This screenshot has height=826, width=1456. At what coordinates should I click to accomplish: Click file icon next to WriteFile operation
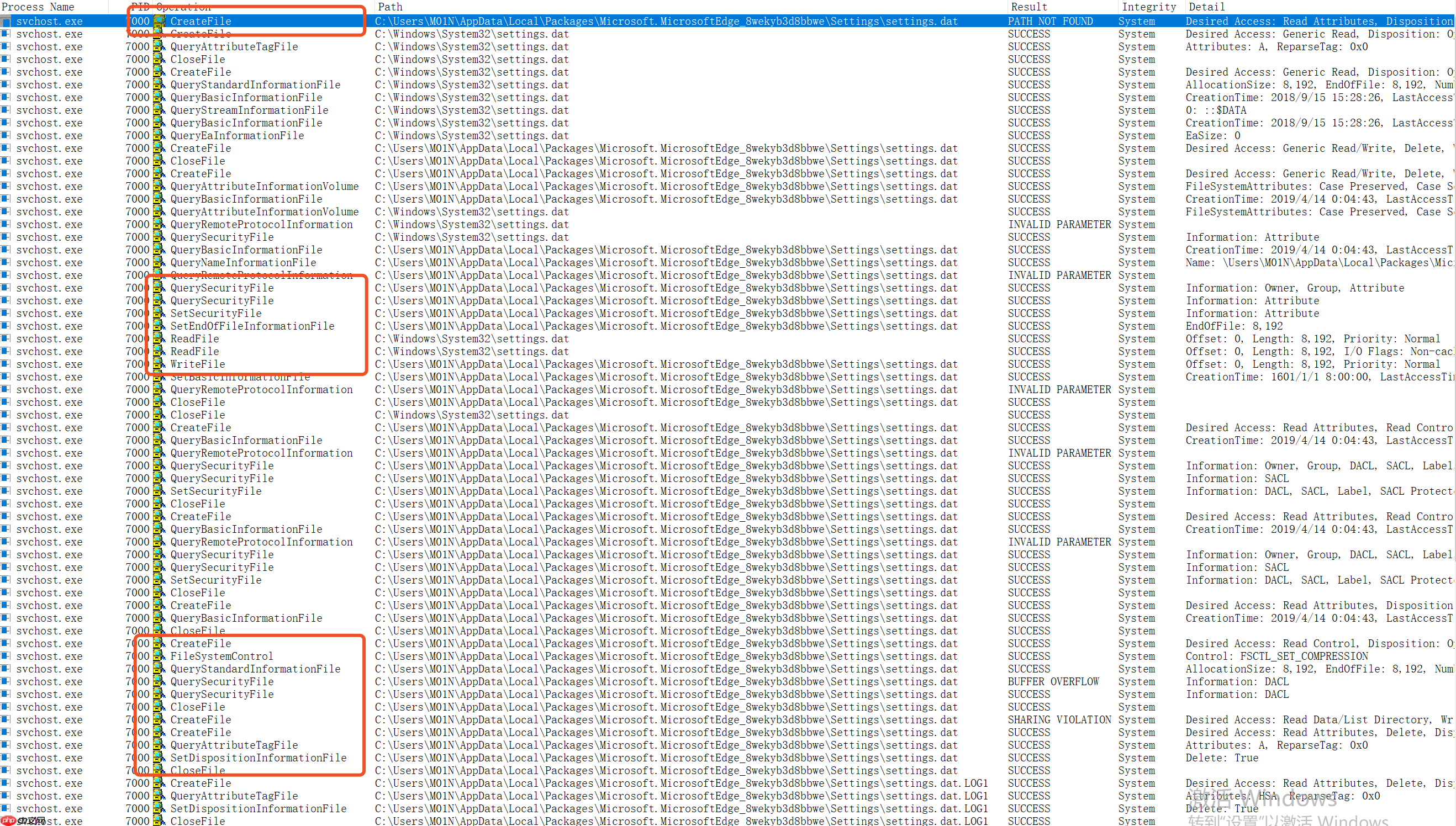[x=159, y=364]
